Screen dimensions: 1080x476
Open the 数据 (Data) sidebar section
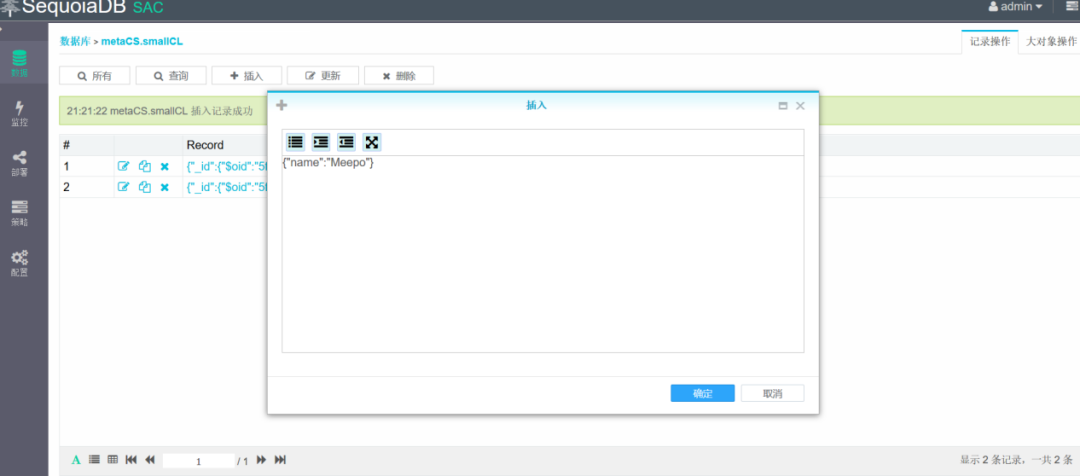(x=20, y=63)
